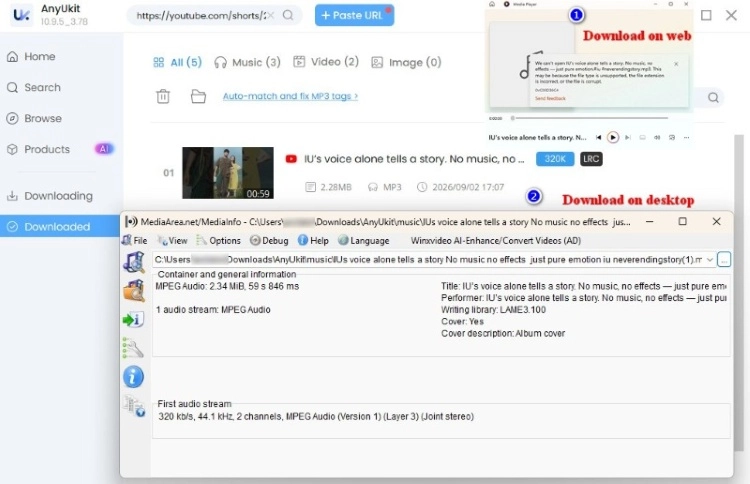Open Products AI section in sidebar
The image size is (750, 484).
point(60,149)
